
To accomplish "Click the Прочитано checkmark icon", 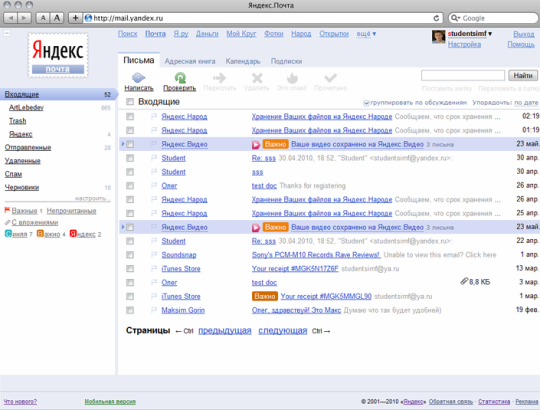I will tap(330, 78).
